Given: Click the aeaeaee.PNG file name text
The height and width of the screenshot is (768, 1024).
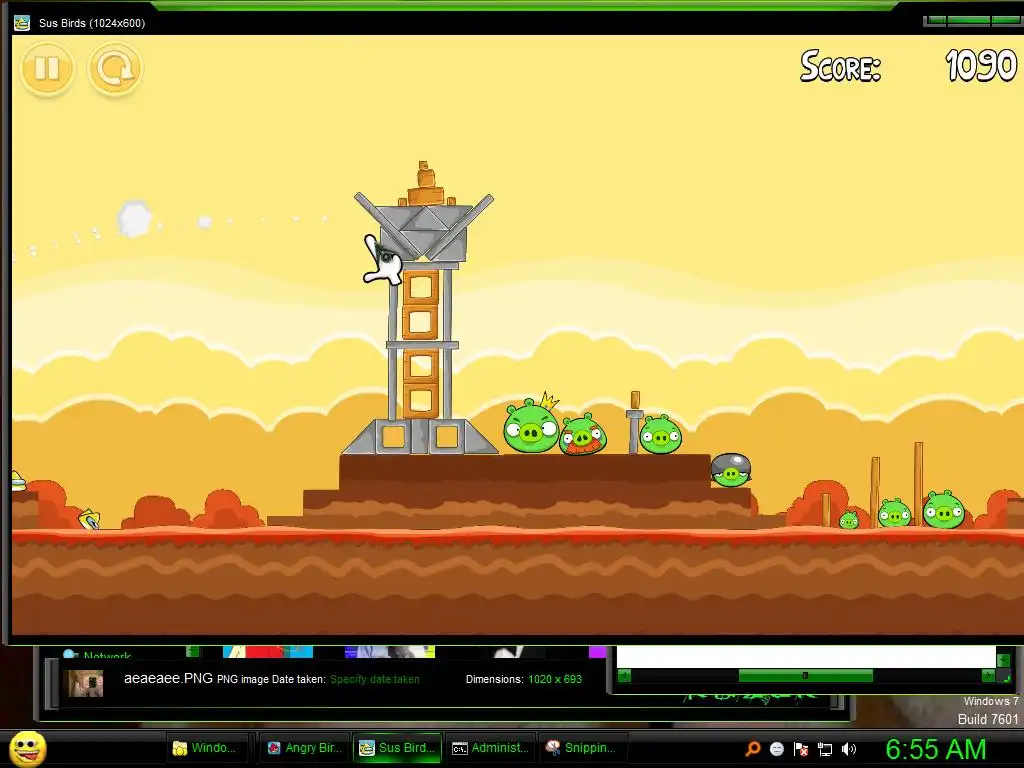Looking at the screenshot, I should coord(168,678).
